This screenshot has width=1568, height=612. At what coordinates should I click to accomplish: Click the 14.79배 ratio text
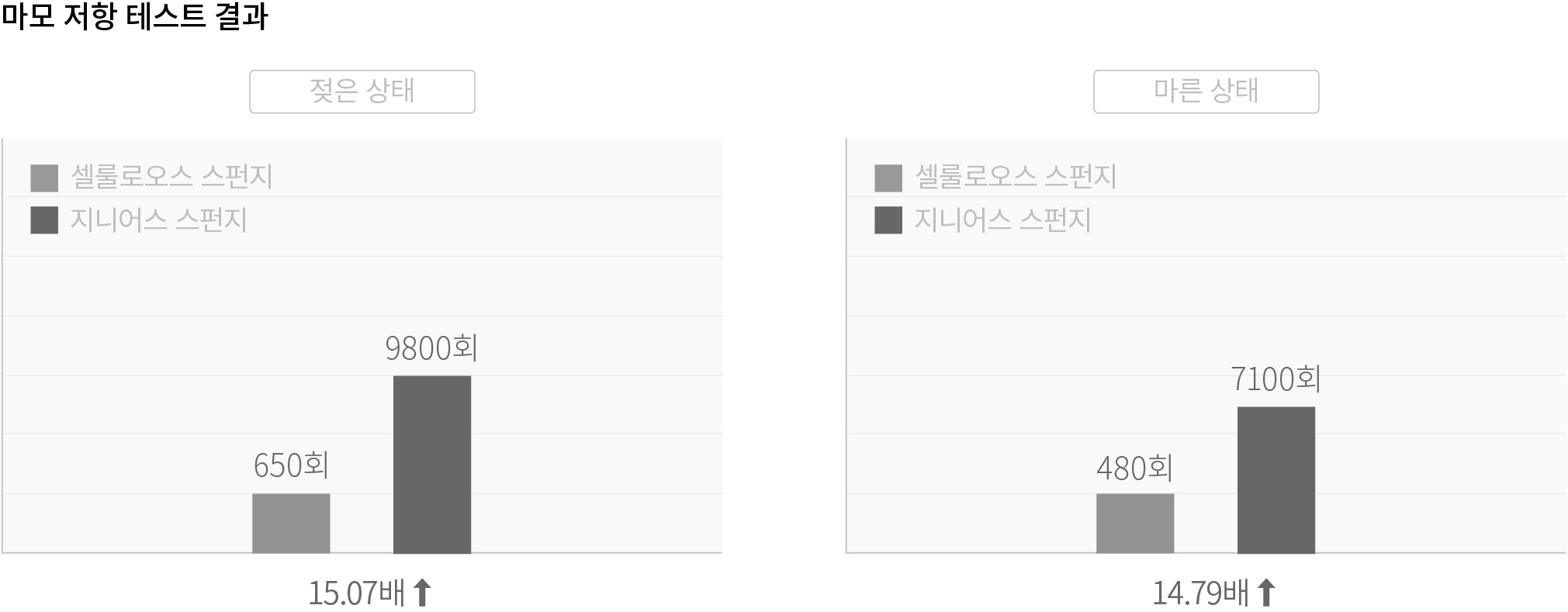point(1201,593)
